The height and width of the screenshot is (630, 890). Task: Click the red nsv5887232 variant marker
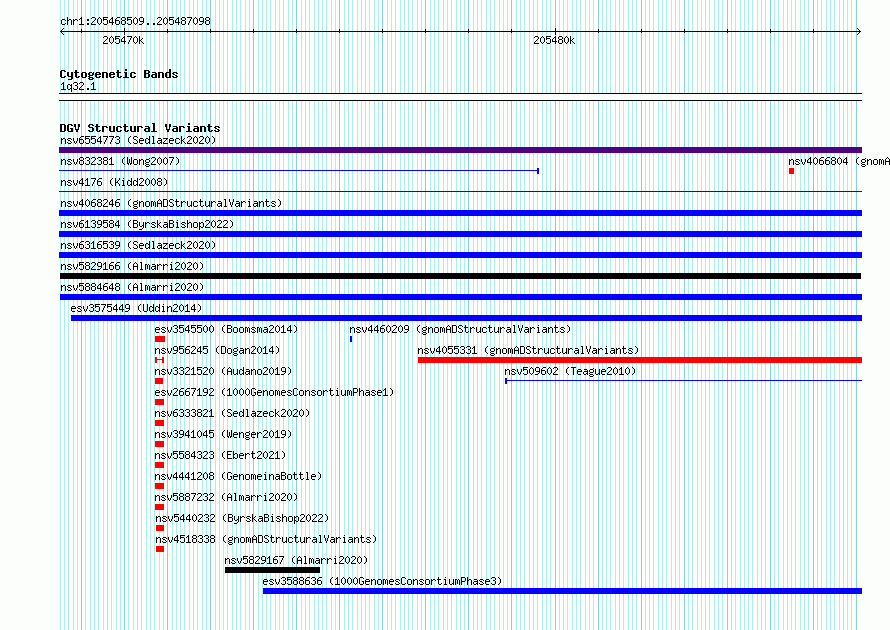(x=159, y=507)
